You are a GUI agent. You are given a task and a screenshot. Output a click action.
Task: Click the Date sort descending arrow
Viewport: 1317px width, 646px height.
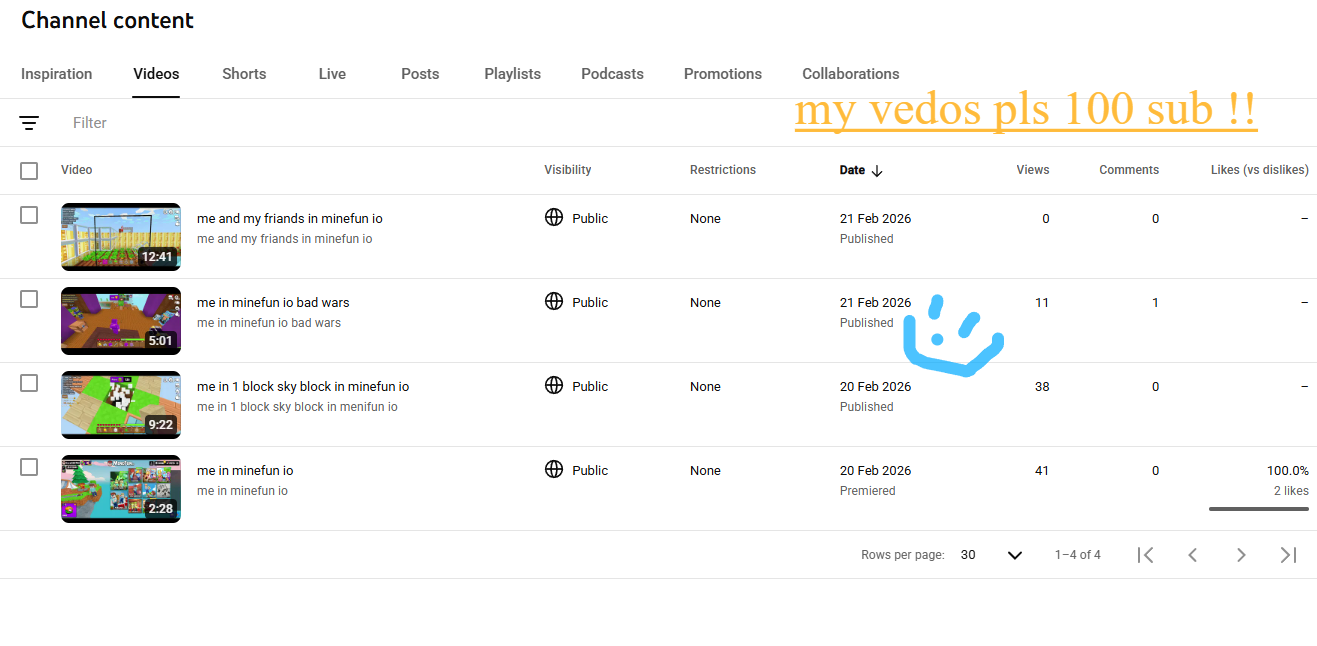point(877,171)
